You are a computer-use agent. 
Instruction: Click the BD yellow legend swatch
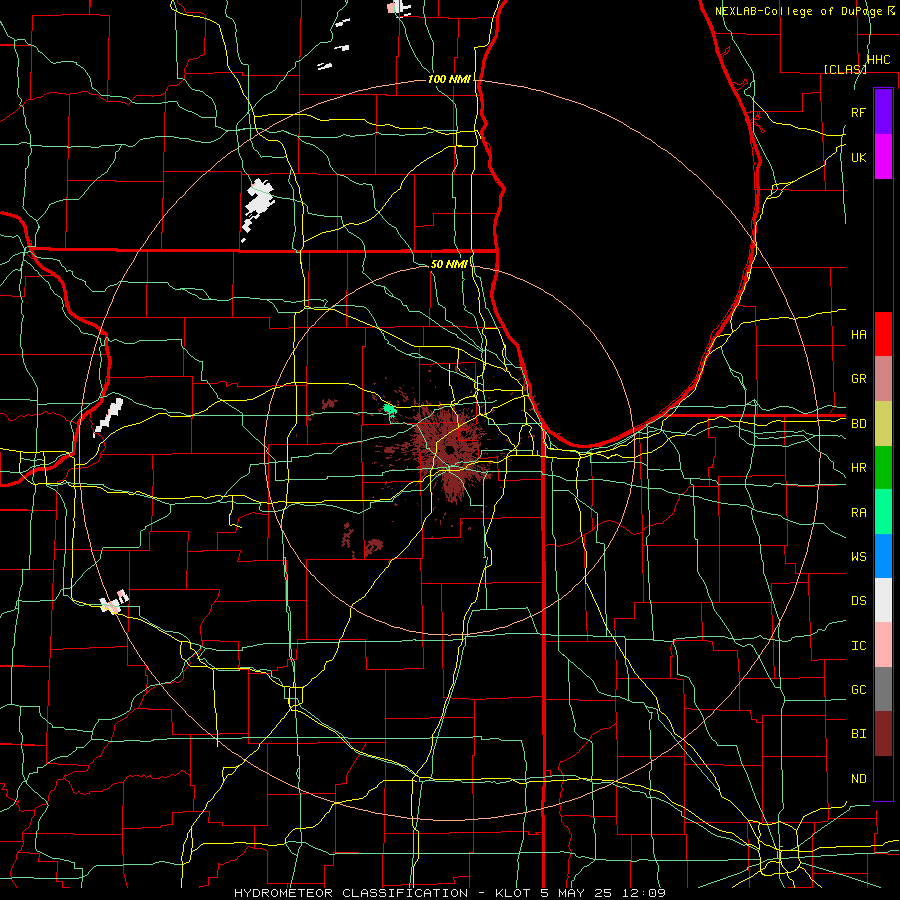pos(883,424)
